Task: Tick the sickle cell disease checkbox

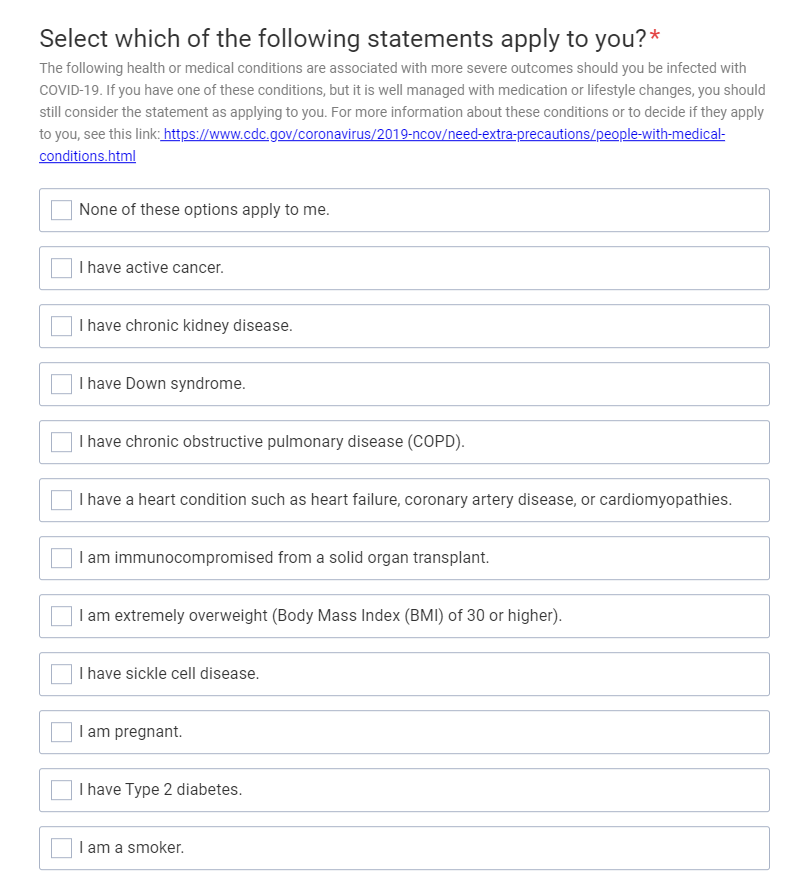Action: [61, 673]
